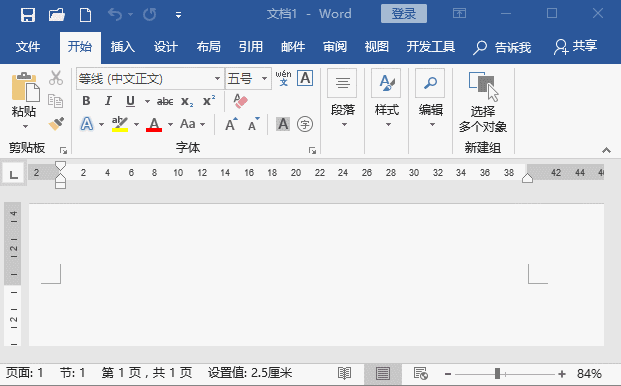Click 选择多个对象 button

483,102
